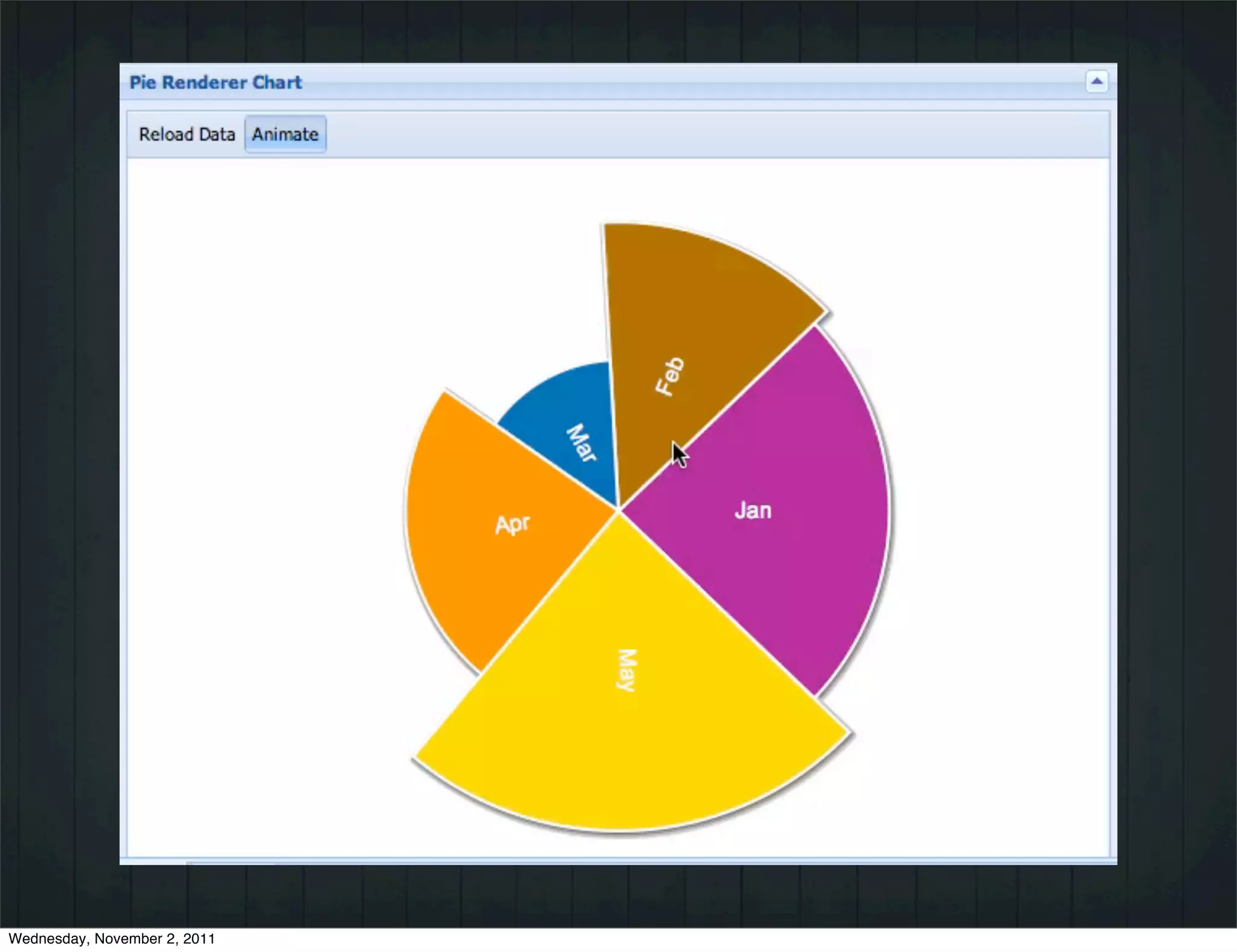The width and height of the screenshot is (1237, 952).
Task: Click the rotated "Feb" text label
Action: pyautogui.click(x=670, y=376)
